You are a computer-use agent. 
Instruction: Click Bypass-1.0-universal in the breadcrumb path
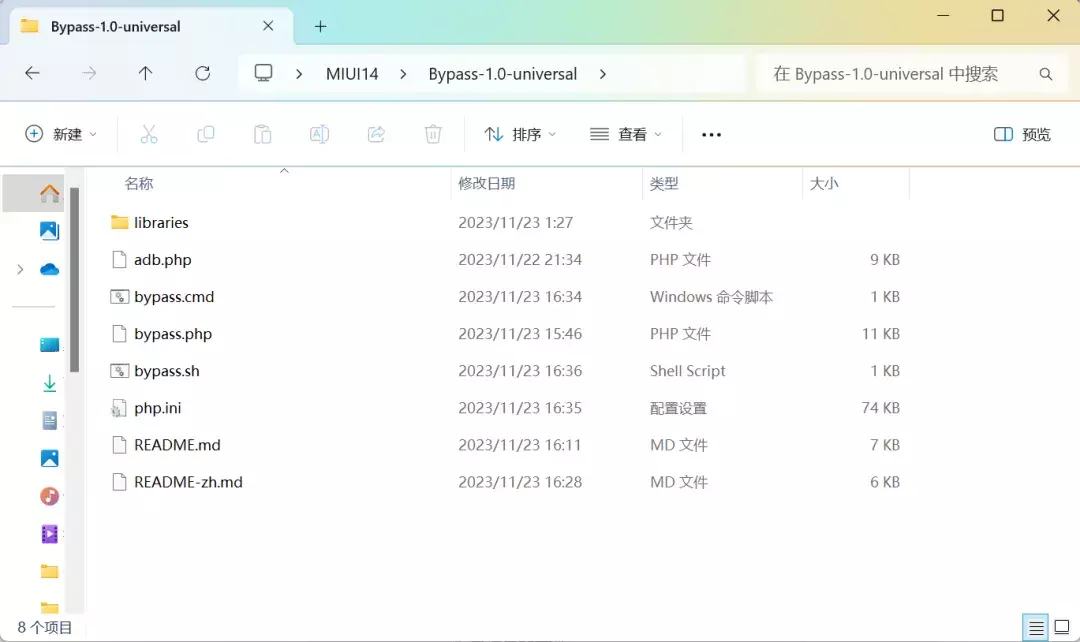click(x=503, y=74)
